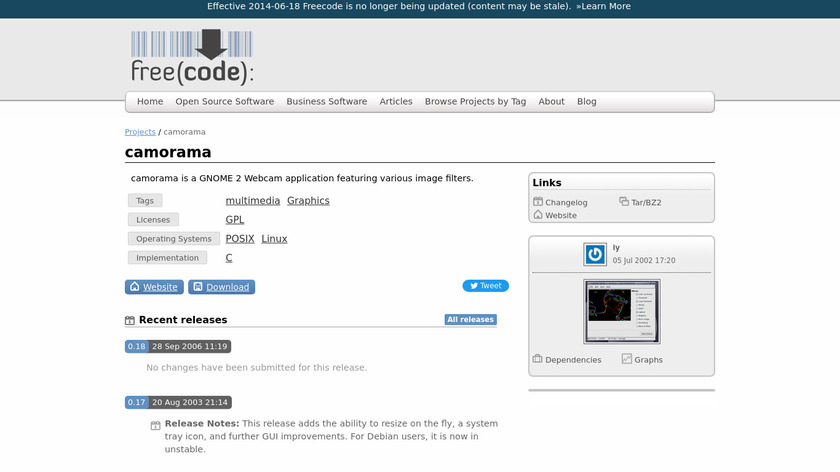Click the Tar/BZ2 download icon

(624, 201)
